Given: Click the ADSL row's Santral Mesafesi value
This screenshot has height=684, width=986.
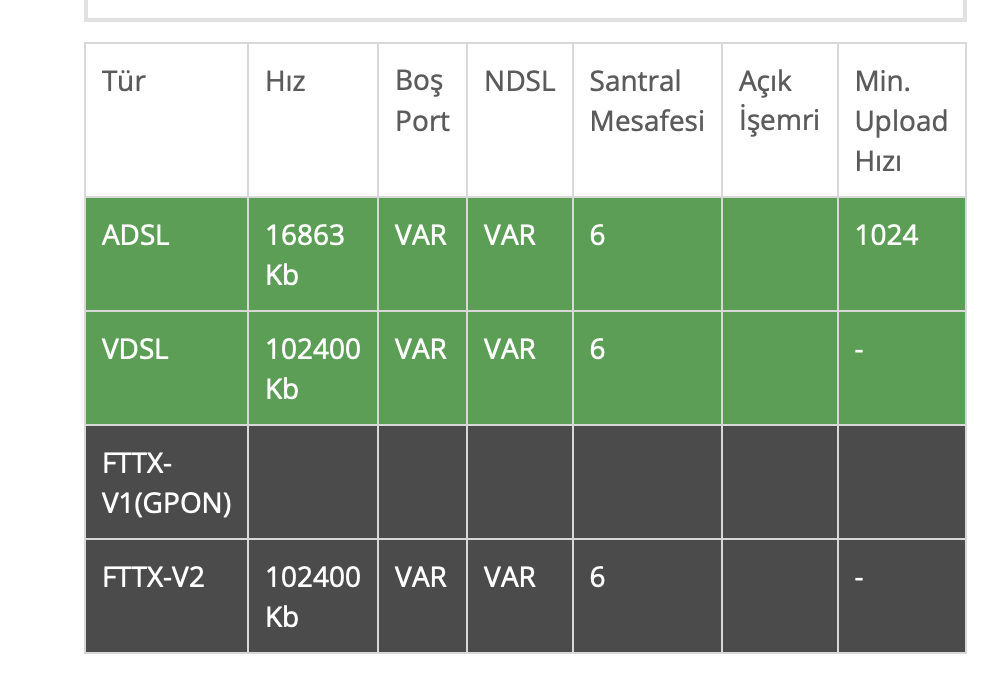Looking at the screenshot, I should click(597, 236).
